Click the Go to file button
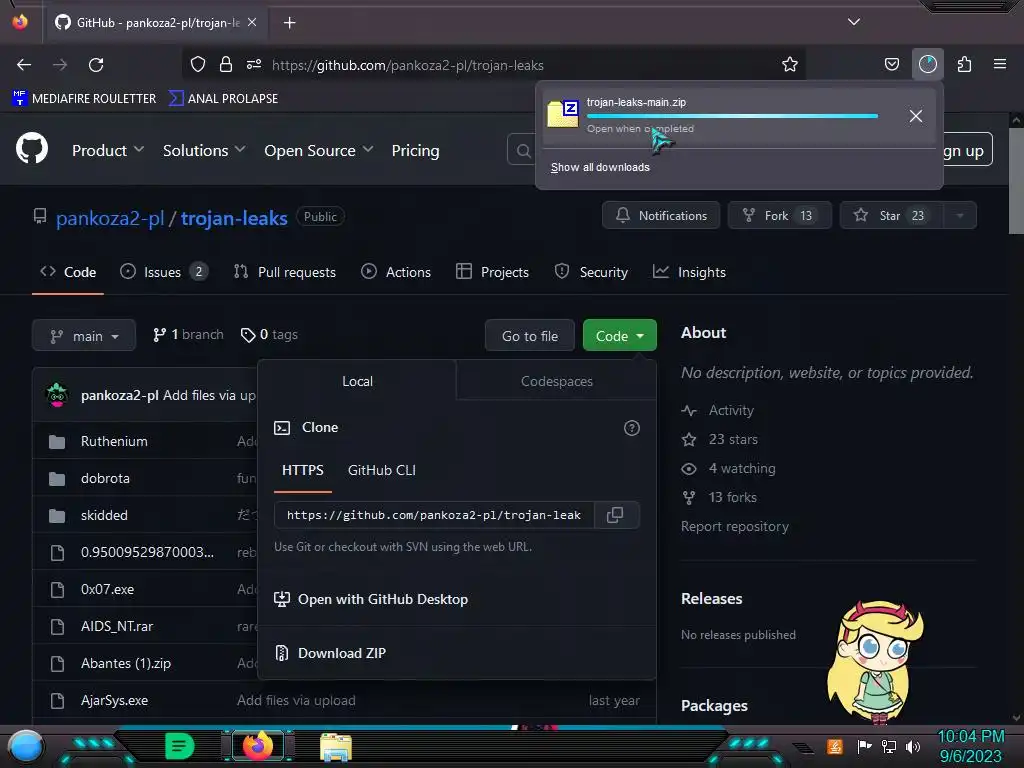Image resolution: width=1024 pixels, height=768 pixels. click(x=530, y=336)
